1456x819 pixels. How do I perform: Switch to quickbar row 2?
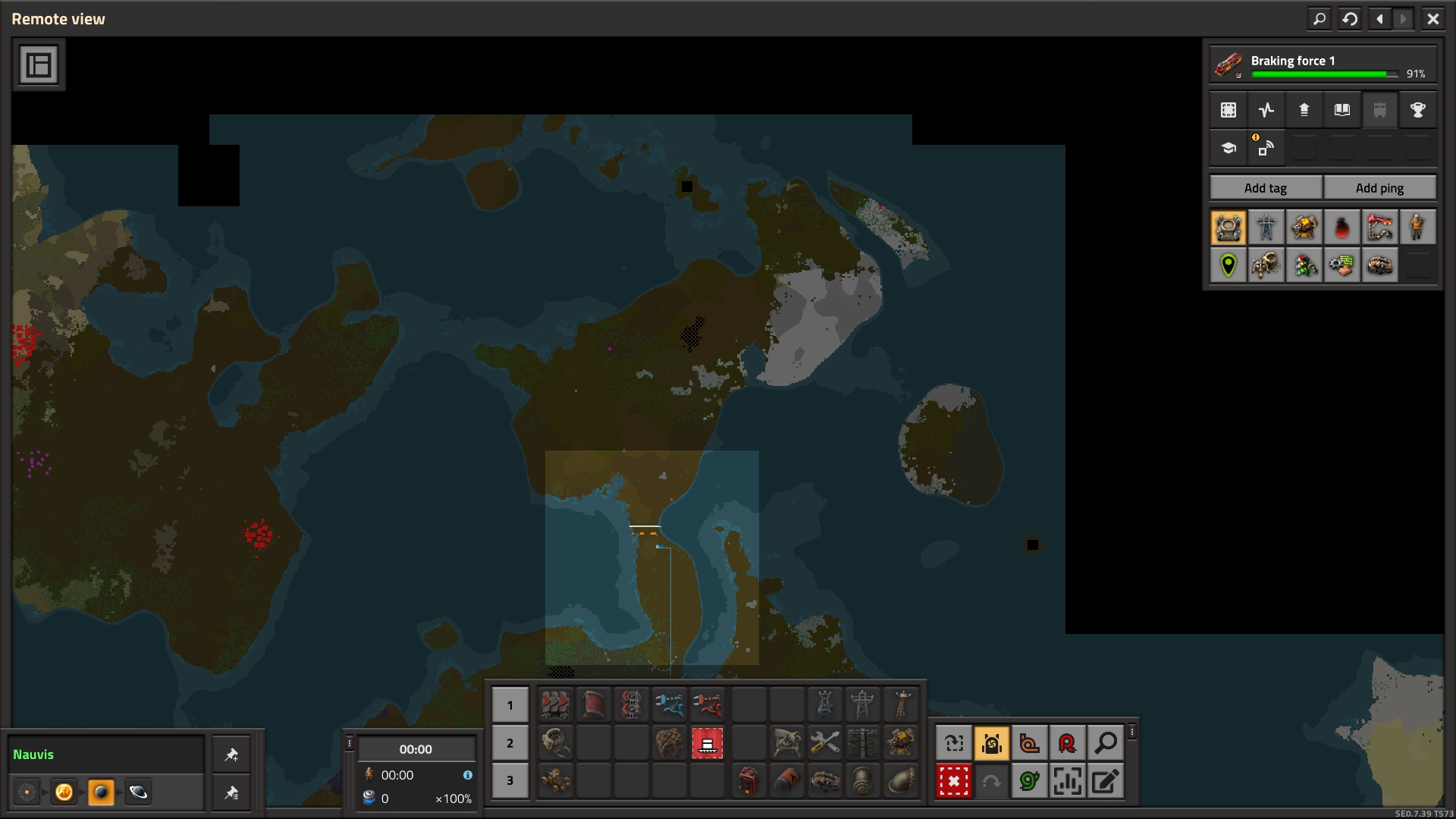coord(510,743)
